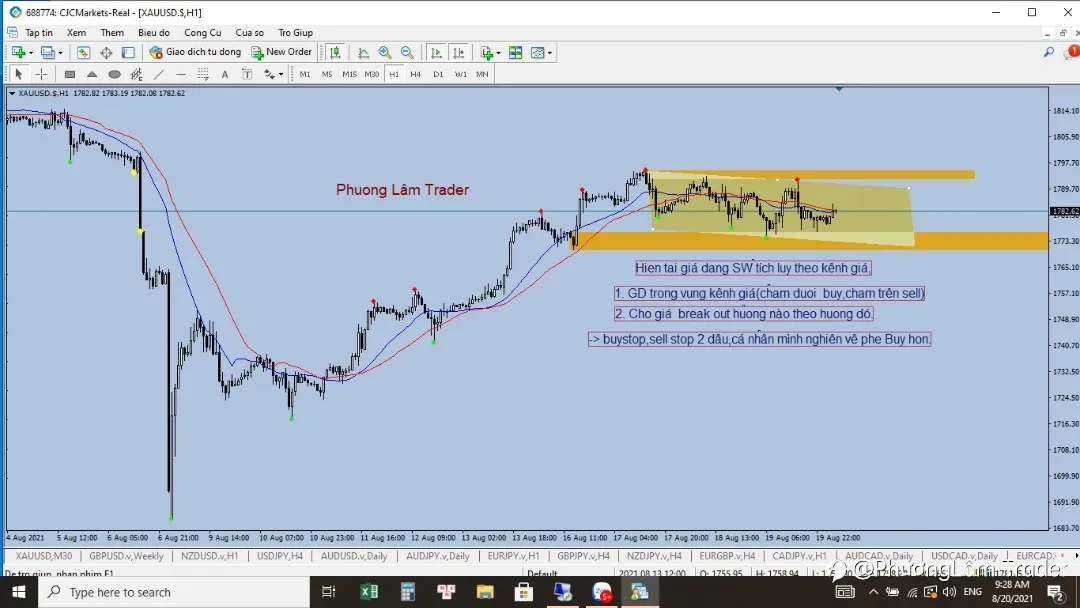
Task: Open the Tap tin menu
Action: [x=39, y=32]
